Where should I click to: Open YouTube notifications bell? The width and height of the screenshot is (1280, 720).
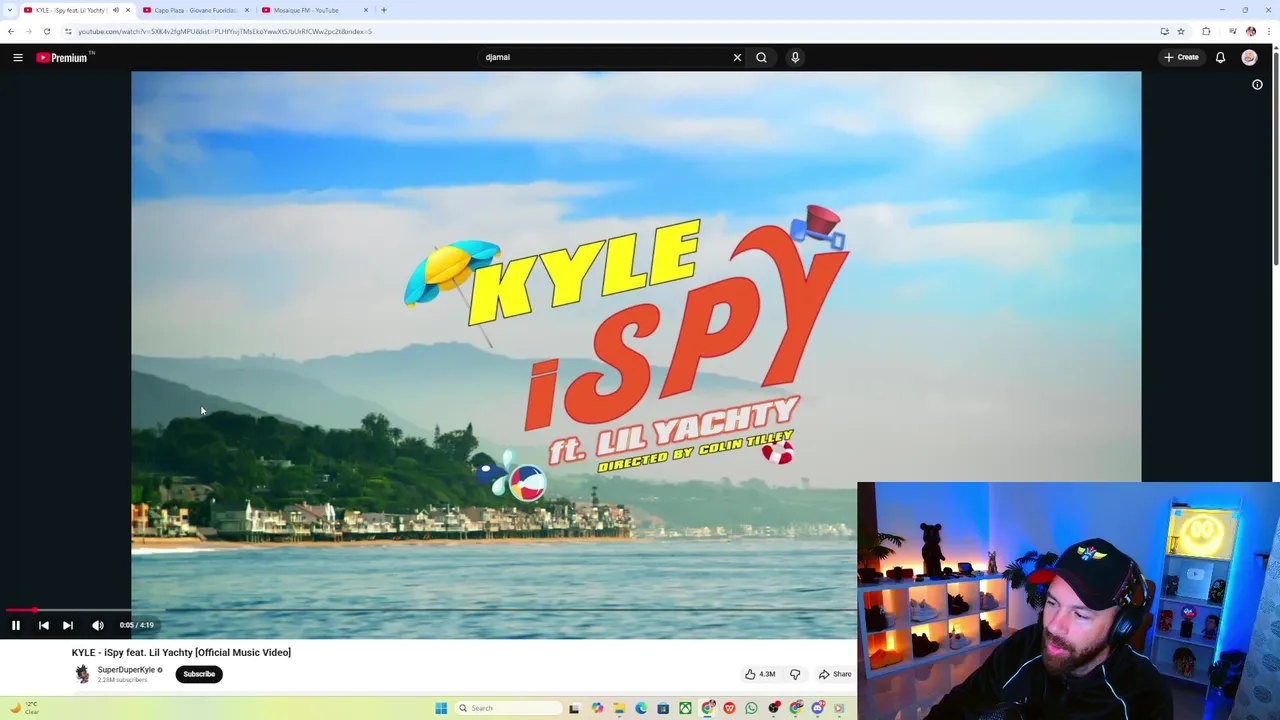[1220, 57]
